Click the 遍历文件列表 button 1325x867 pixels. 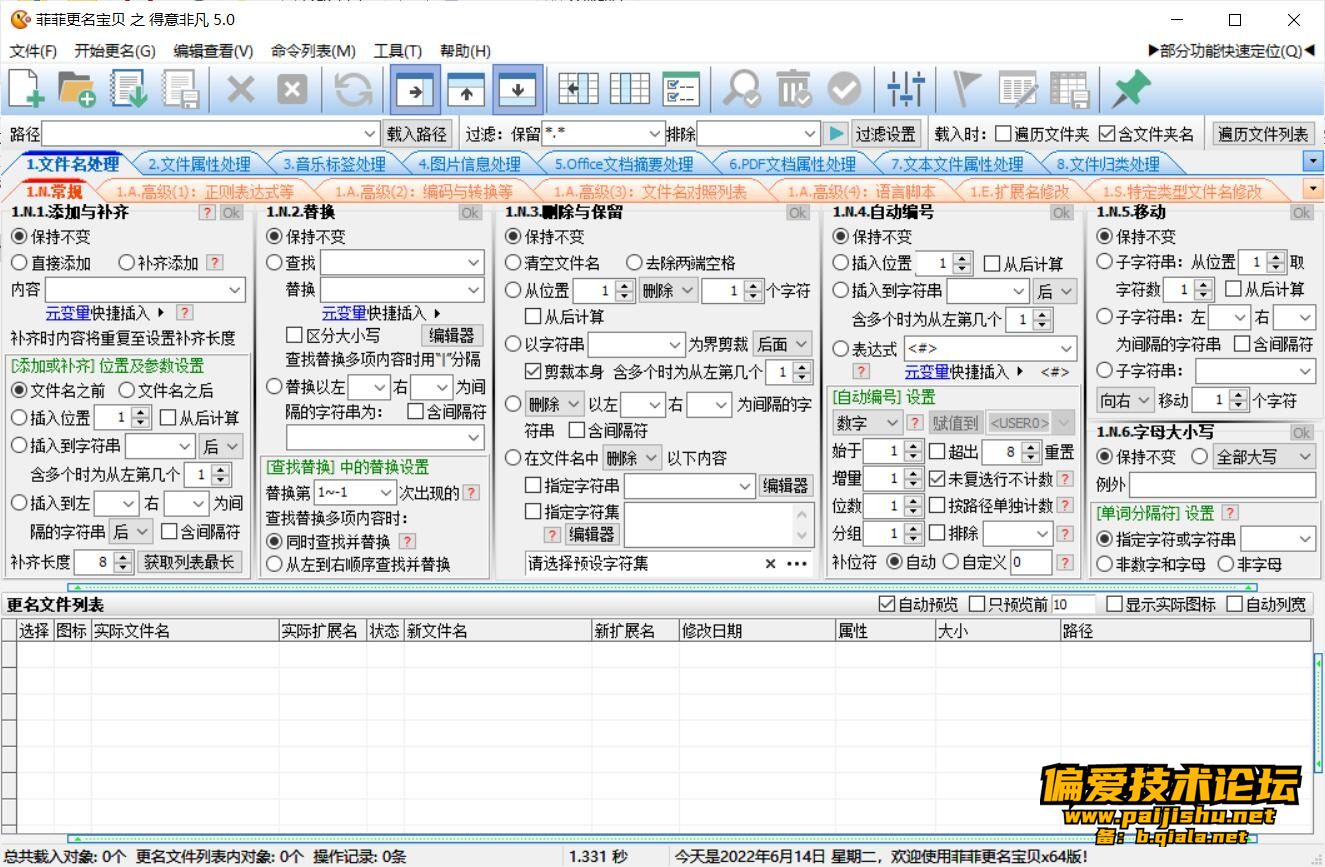coord(1263,134)
